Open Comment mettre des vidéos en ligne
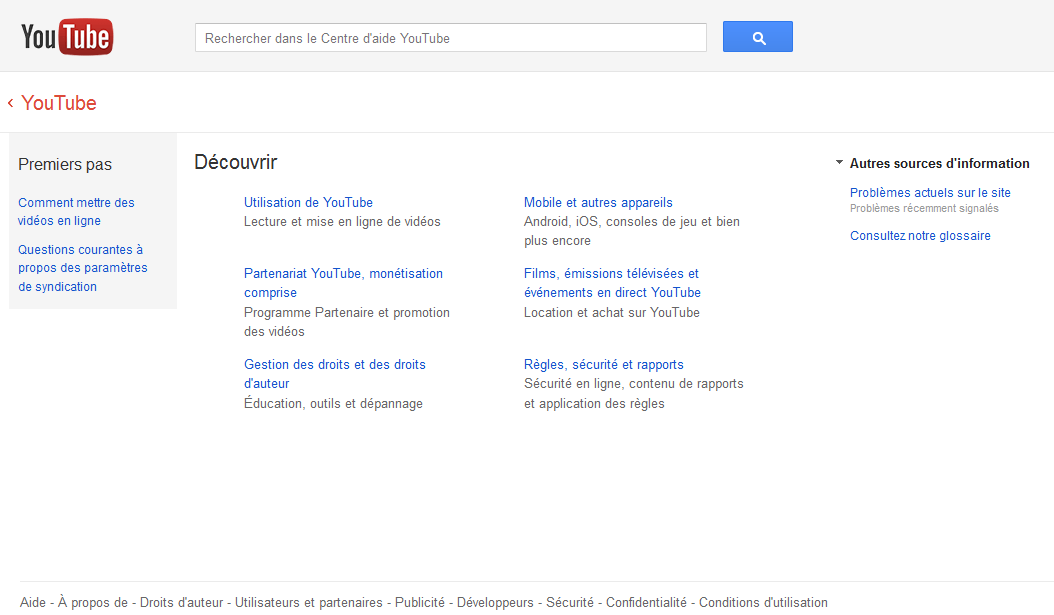 (76, 212)
